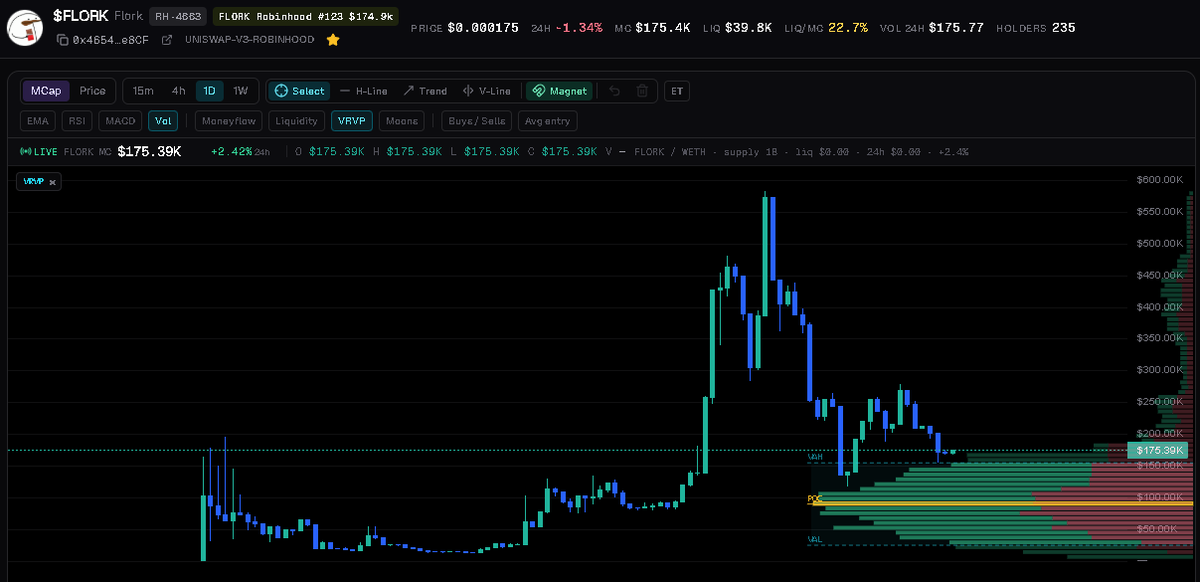The width and height of the screenshot is (1200, 582).
Task: Open the FLORK Robinhood #123 rank badge
Action: (x=306, y=17)
